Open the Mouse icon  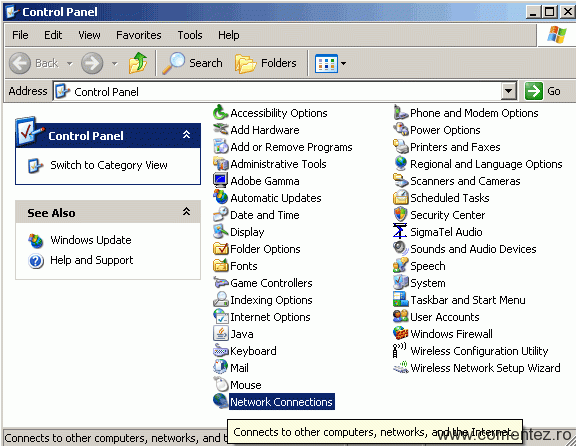point(220,384)
